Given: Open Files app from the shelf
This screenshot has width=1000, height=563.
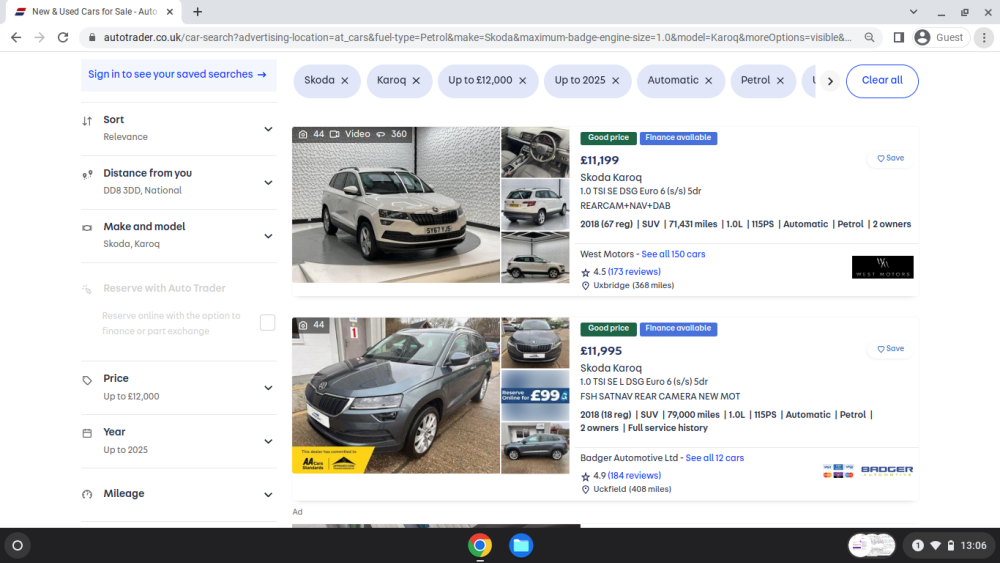Looking at the screenshot, I should pos(521,546).
